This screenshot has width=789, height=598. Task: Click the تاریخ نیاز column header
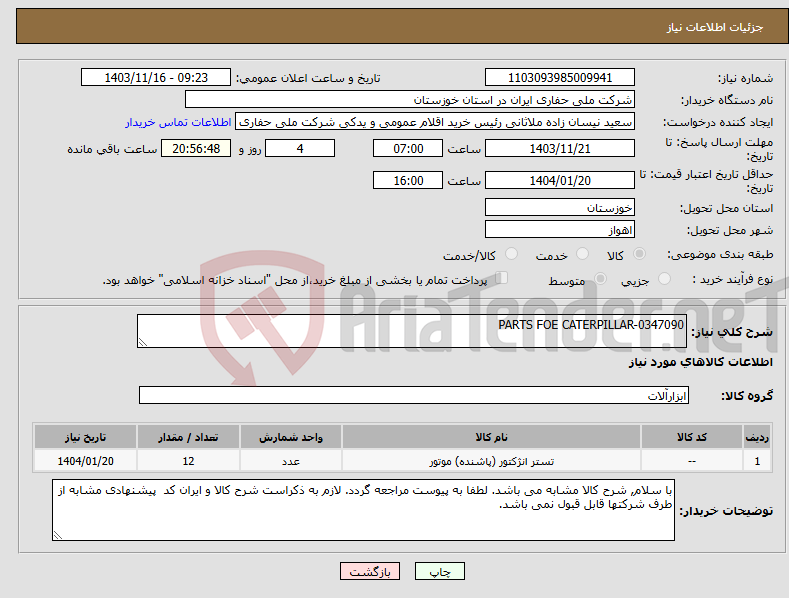click(x=86, y=437)
